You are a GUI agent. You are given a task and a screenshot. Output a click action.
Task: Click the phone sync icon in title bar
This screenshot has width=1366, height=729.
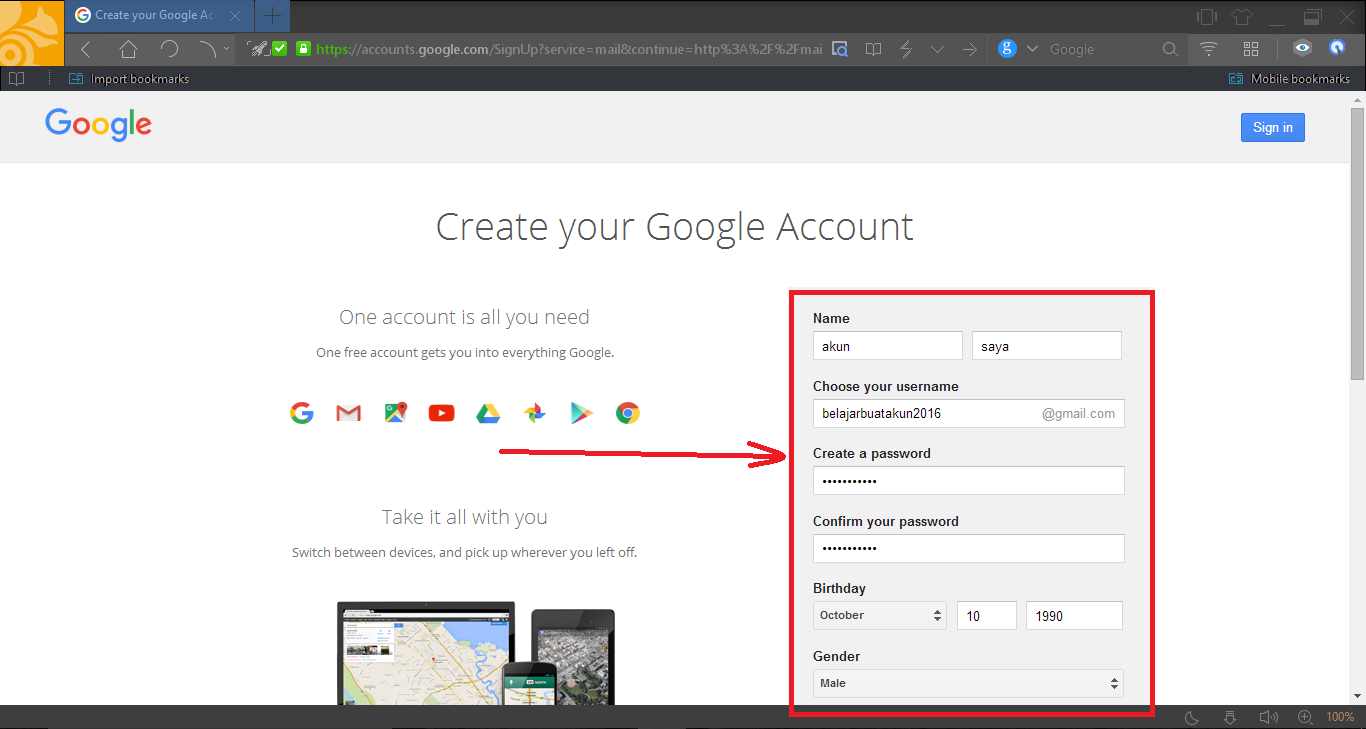click(x=1207, y=16)
